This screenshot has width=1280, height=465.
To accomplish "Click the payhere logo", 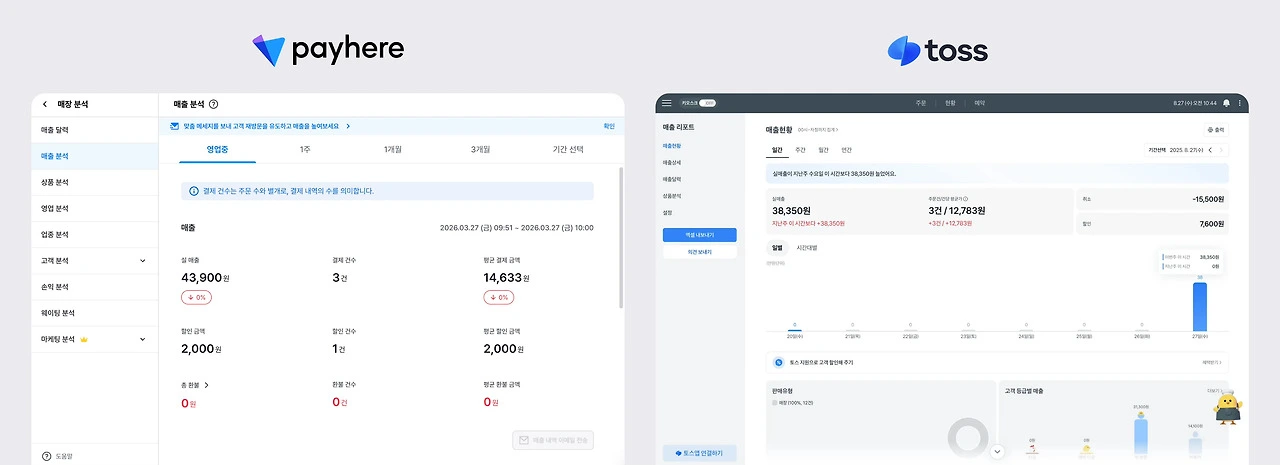I will pos(328,50).
